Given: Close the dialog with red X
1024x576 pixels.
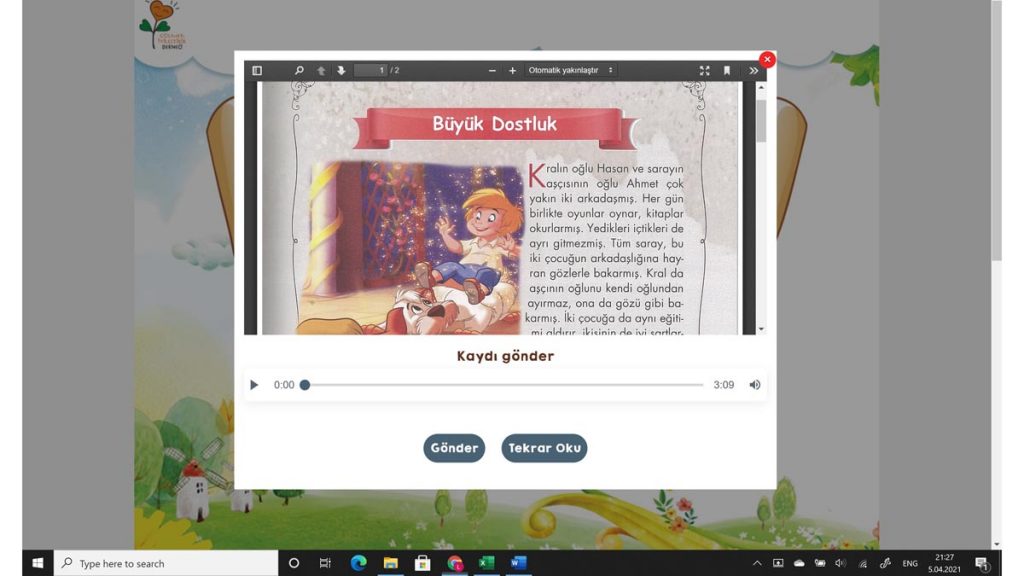Looking at the screenshot, I should click(767, 59).
